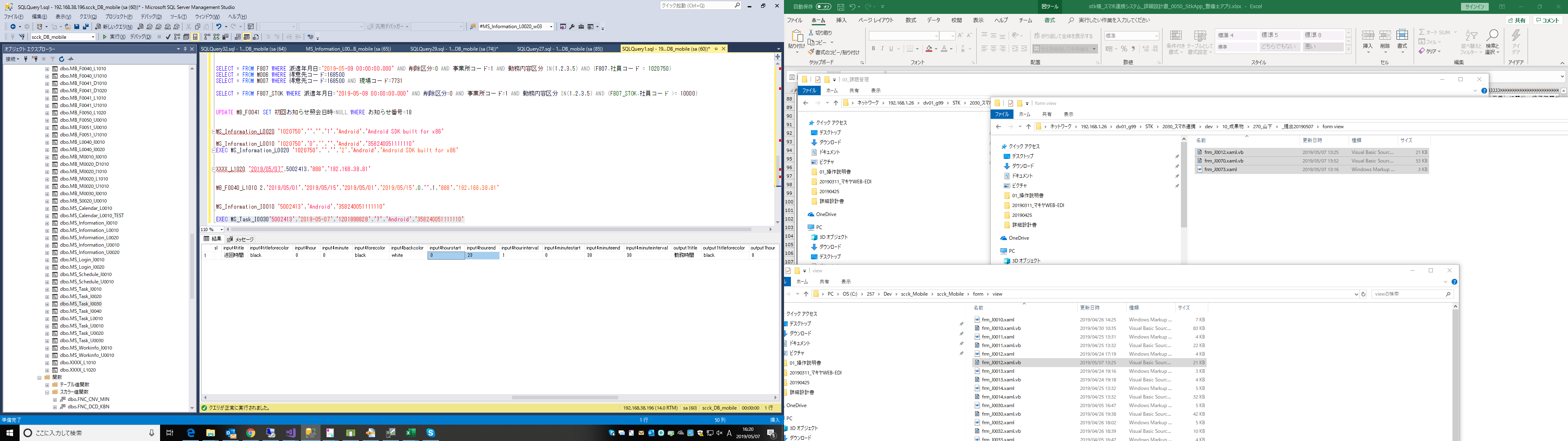The width and height of the screenshot is (1568, 441).
Task: Toggle Underline formatting in Excel ribbon
Action: [x=891, y=49]
